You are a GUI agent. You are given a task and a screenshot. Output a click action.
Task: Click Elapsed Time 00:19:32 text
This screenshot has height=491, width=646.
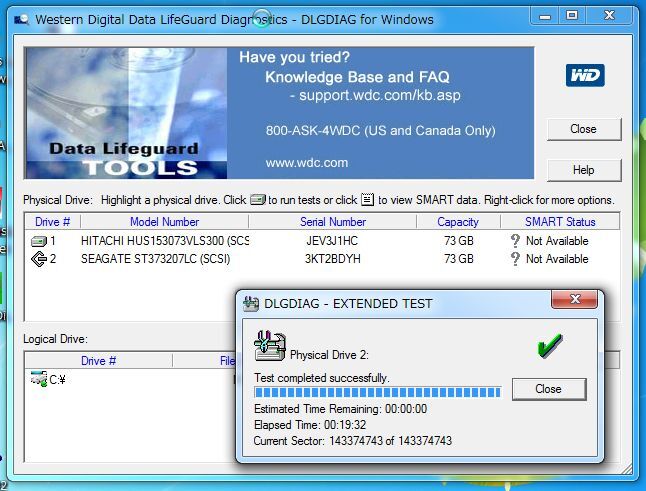pos(310,425)
